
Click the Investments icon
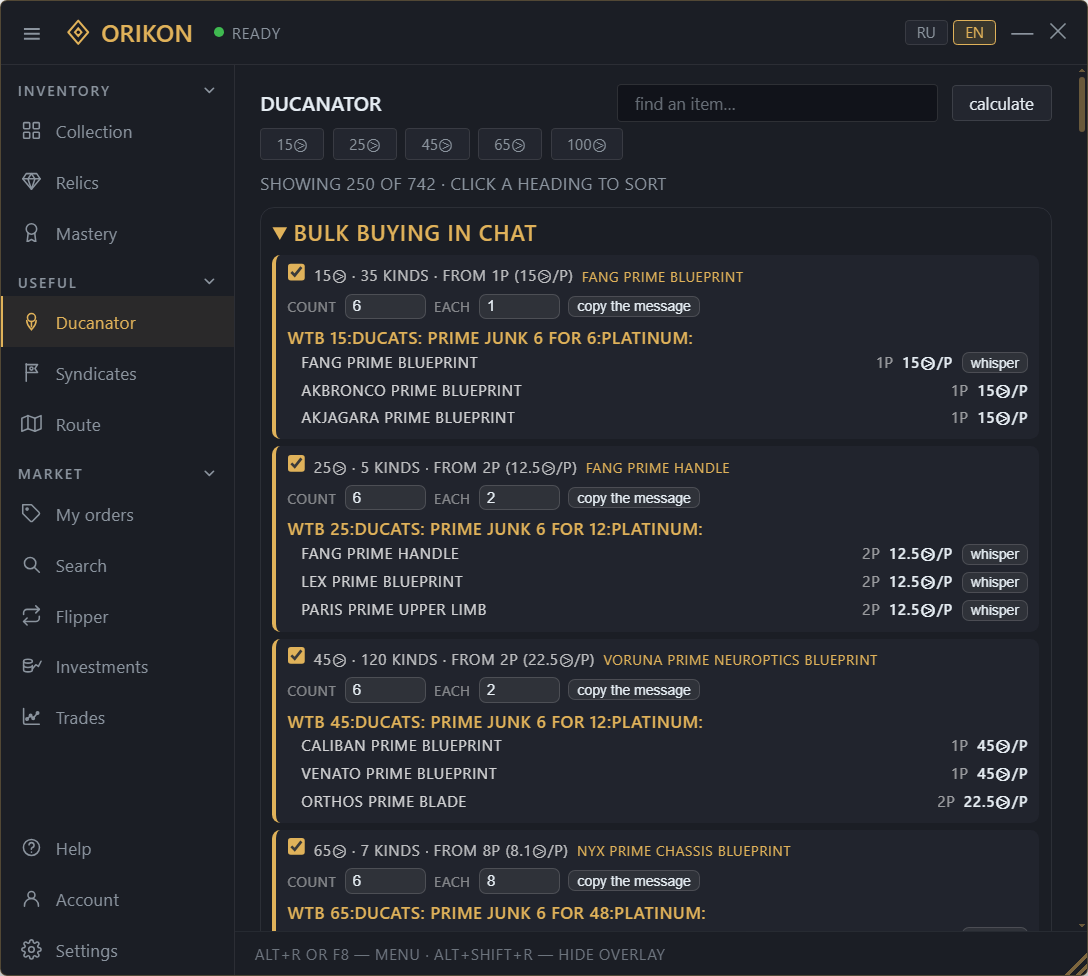click(32, 666)
